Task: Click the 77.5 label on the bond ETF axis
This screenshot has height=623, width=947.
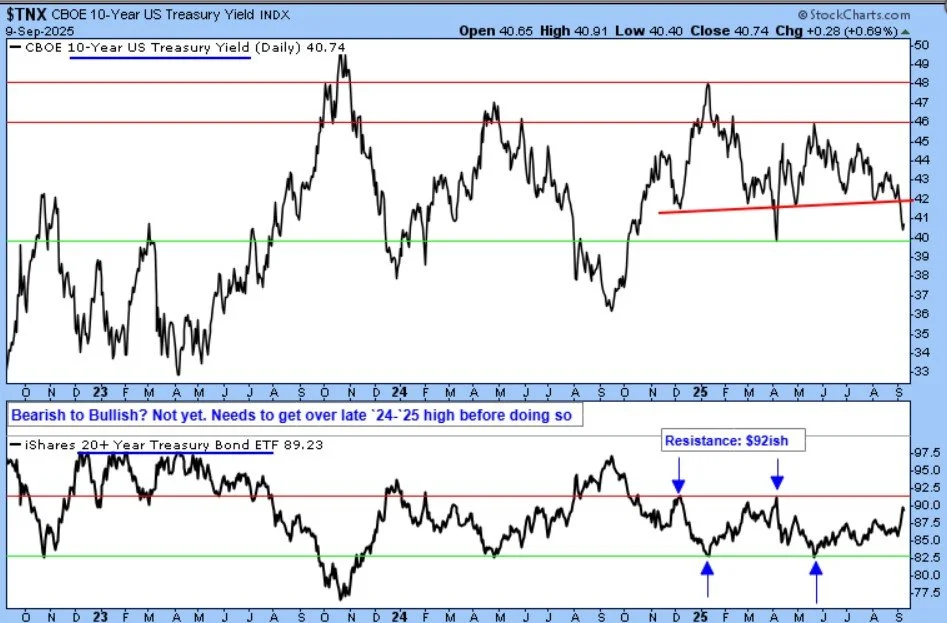Action: (927, 593)
